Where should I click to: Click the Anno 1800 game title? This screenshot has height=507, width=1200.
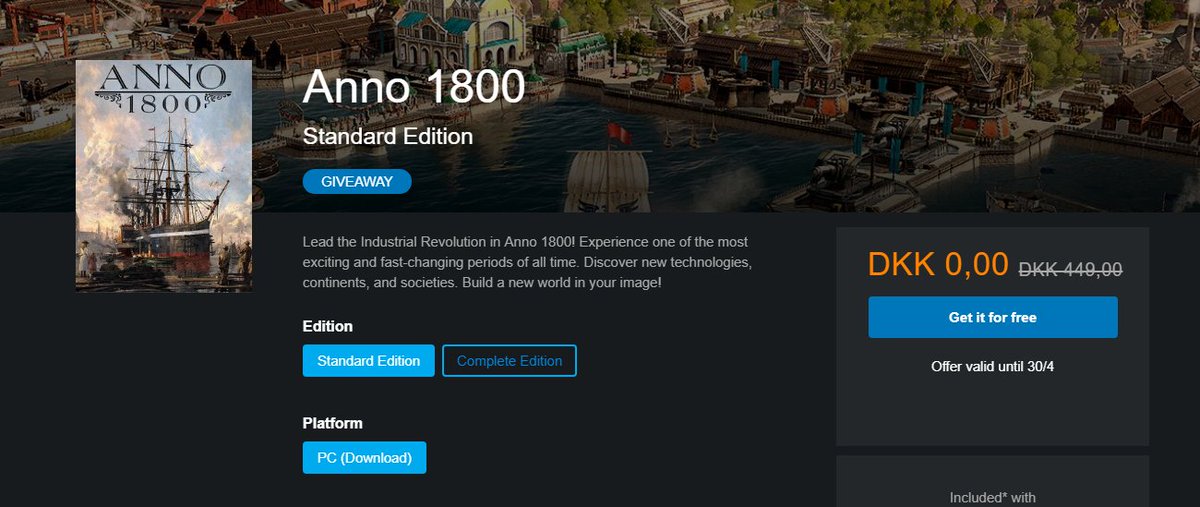(414, 88)
